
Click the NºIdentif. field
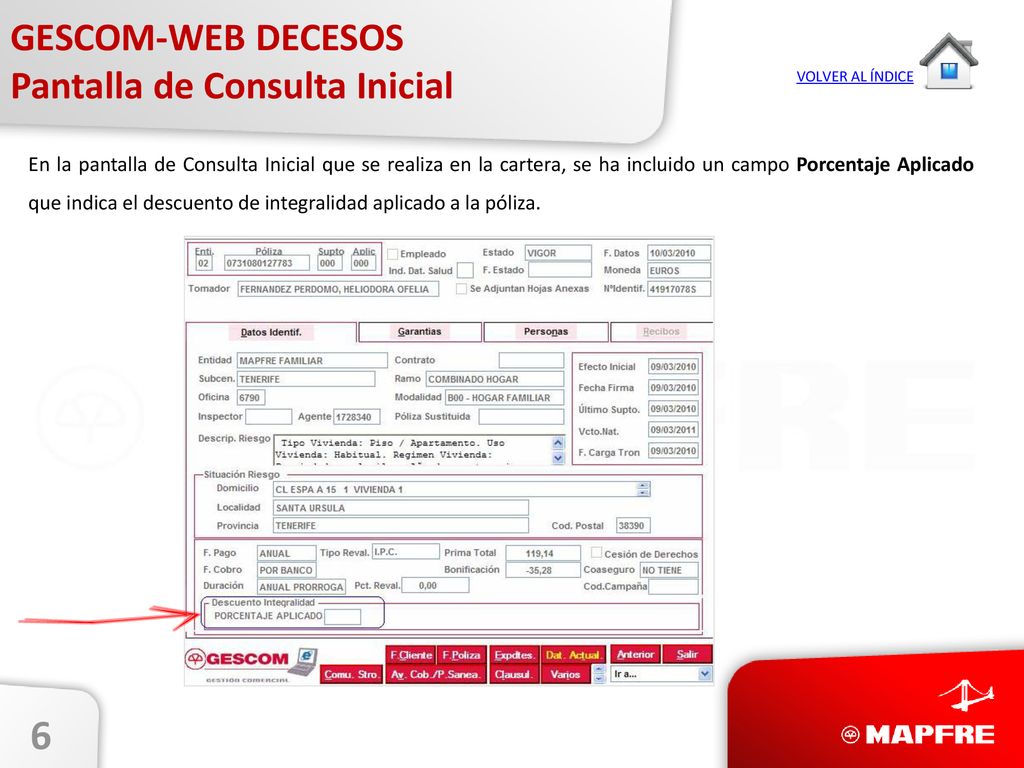pos(679,289)
